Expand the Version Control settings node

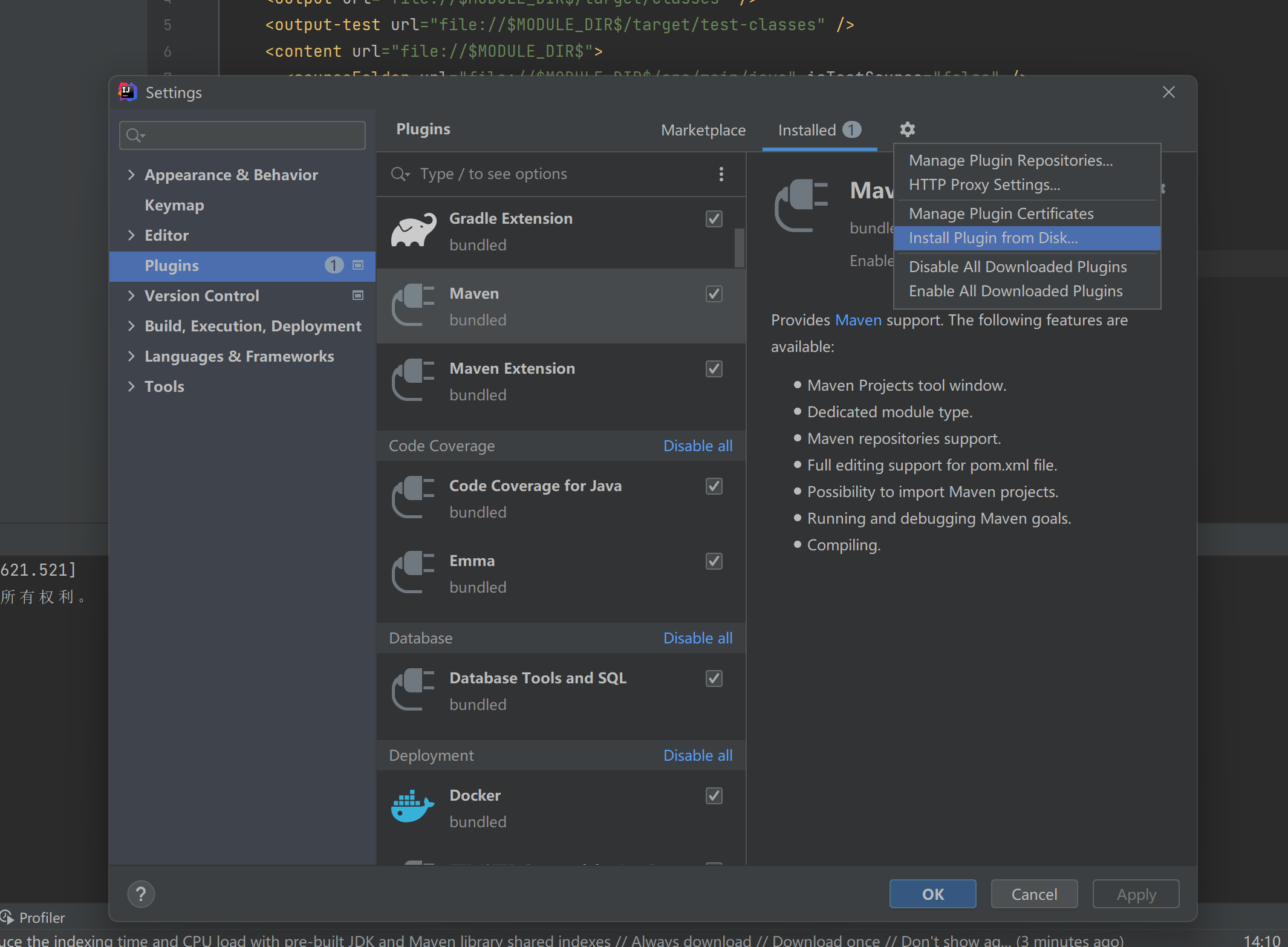point(131,296)
